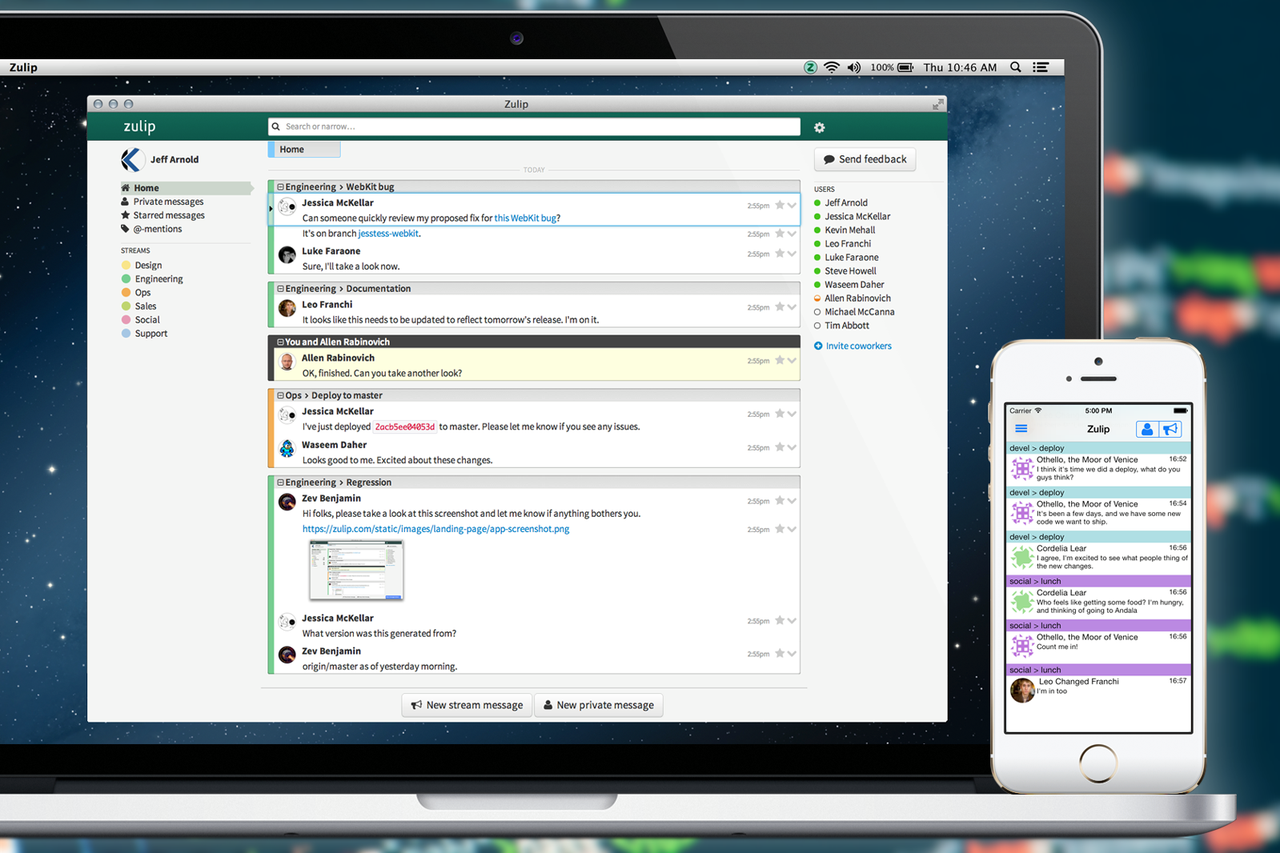
Task: Click Waseem Daher's message avatar
Action: tap(287, 448)
